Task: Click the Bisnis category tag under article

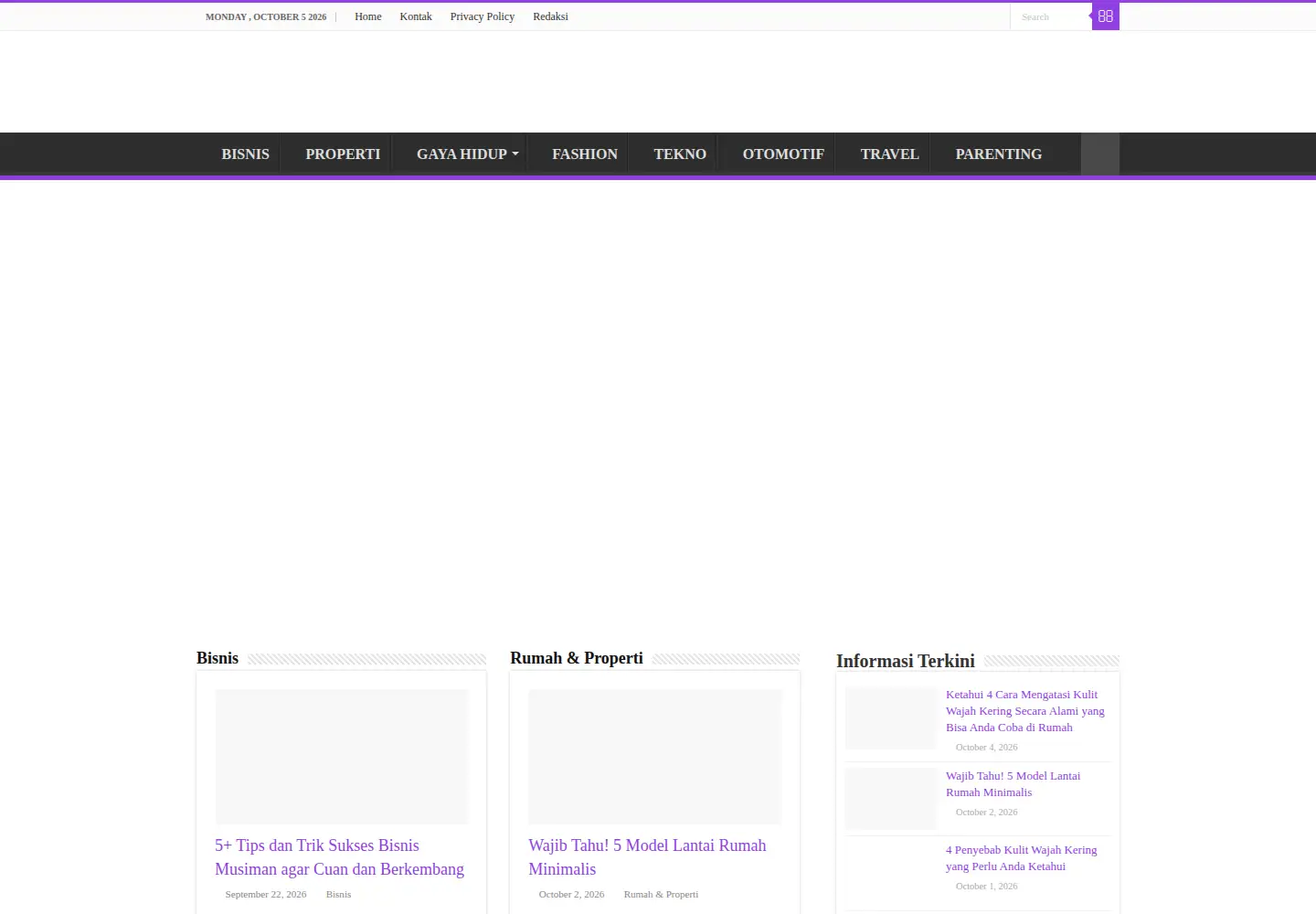Action: [x=338, y=894]
